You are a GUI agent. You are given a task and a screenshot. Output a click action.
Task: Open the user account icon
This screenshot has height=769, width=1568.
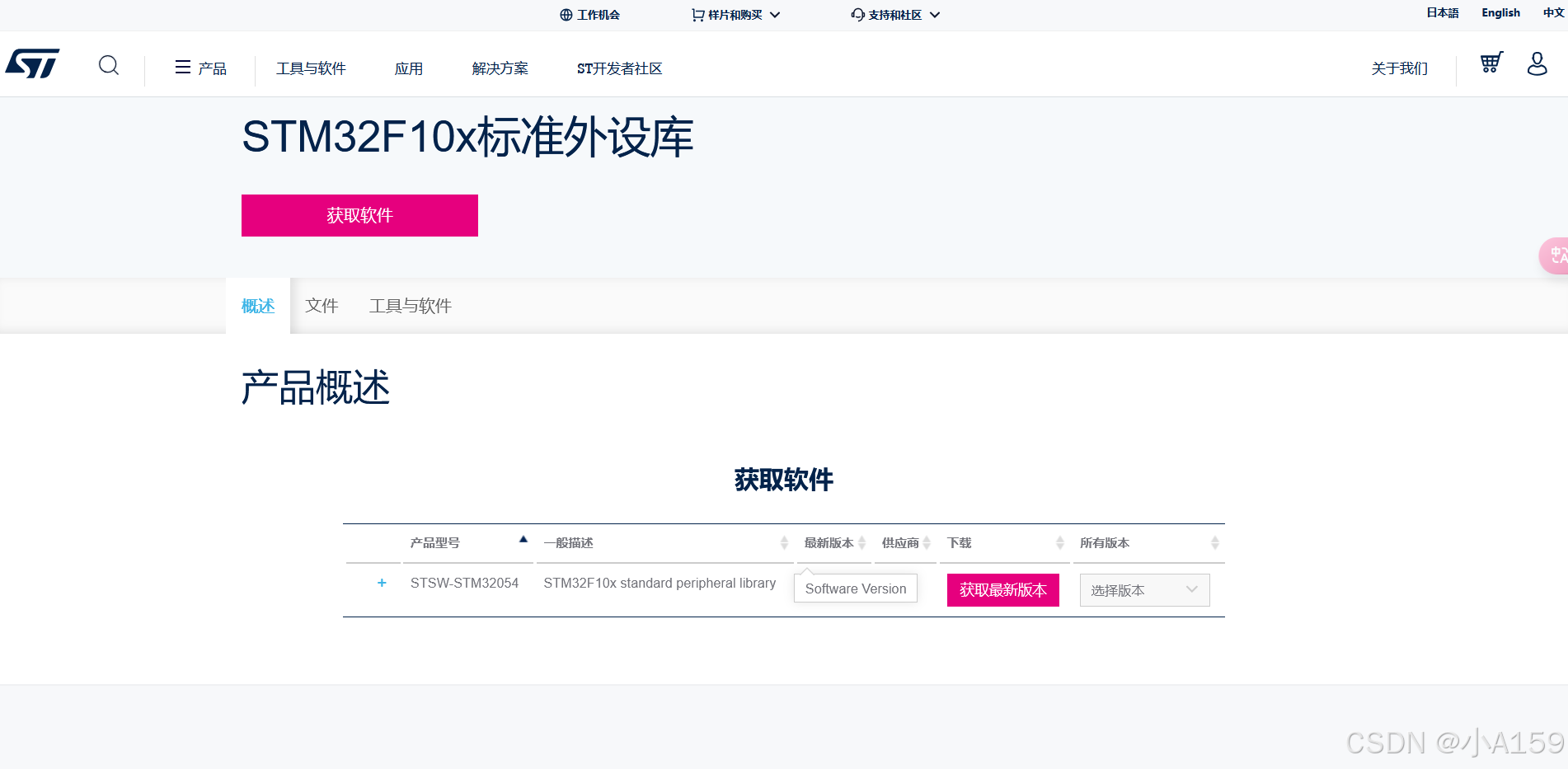pos(1537,63)
